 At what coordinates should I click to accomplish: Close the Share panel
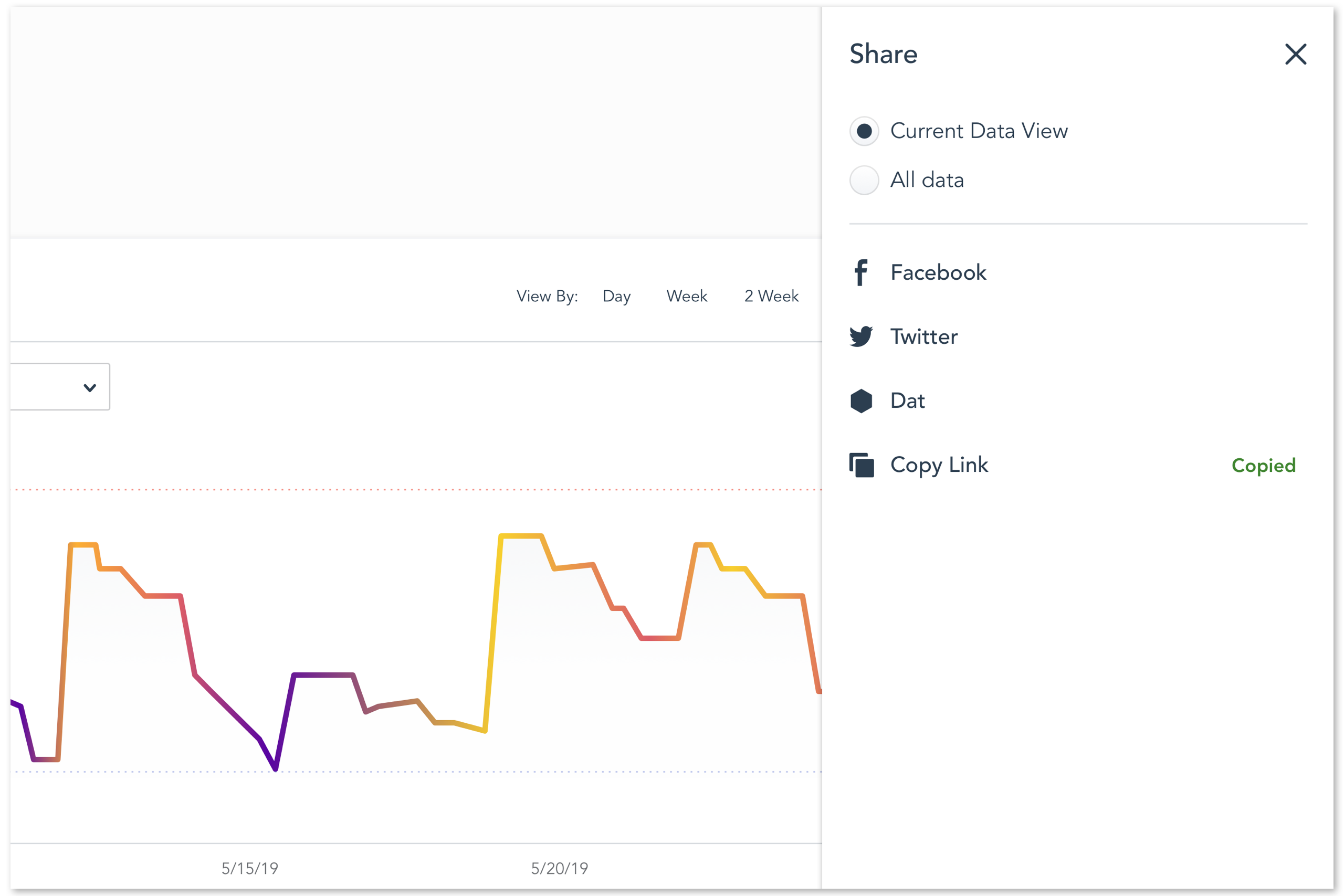[x=1295, y=54]
